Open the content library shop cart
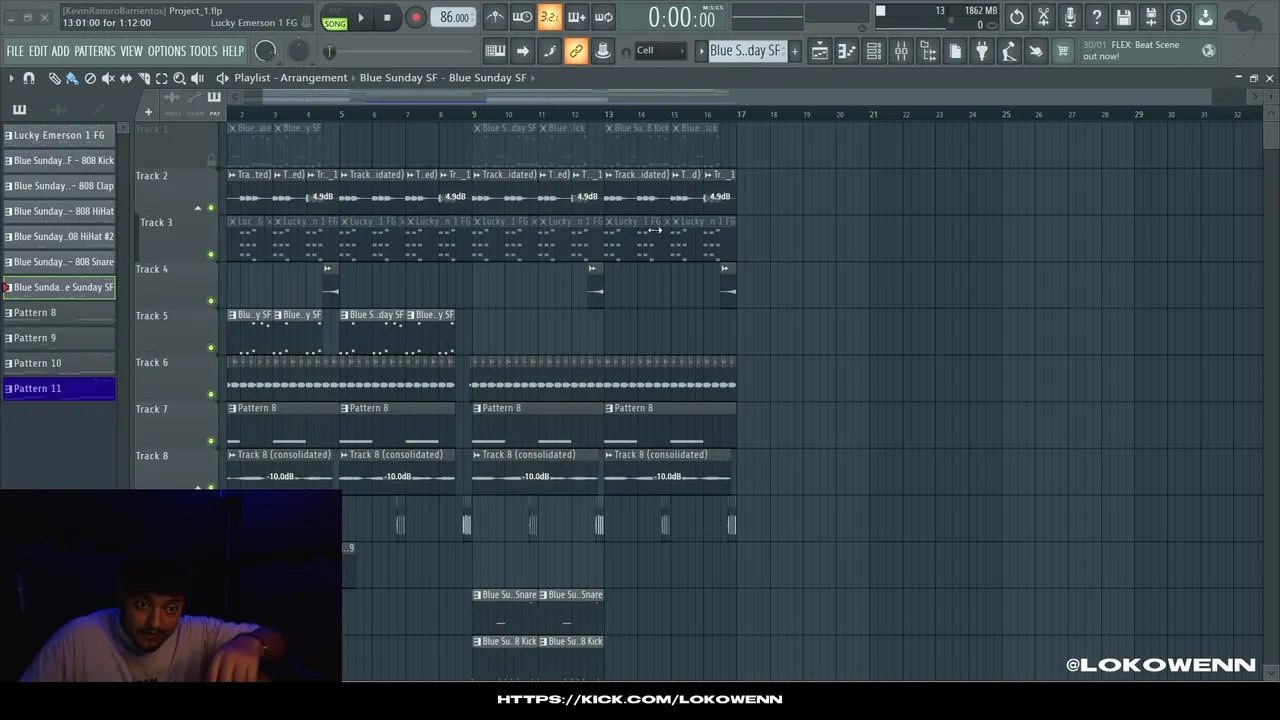 tap(1062, 51)
